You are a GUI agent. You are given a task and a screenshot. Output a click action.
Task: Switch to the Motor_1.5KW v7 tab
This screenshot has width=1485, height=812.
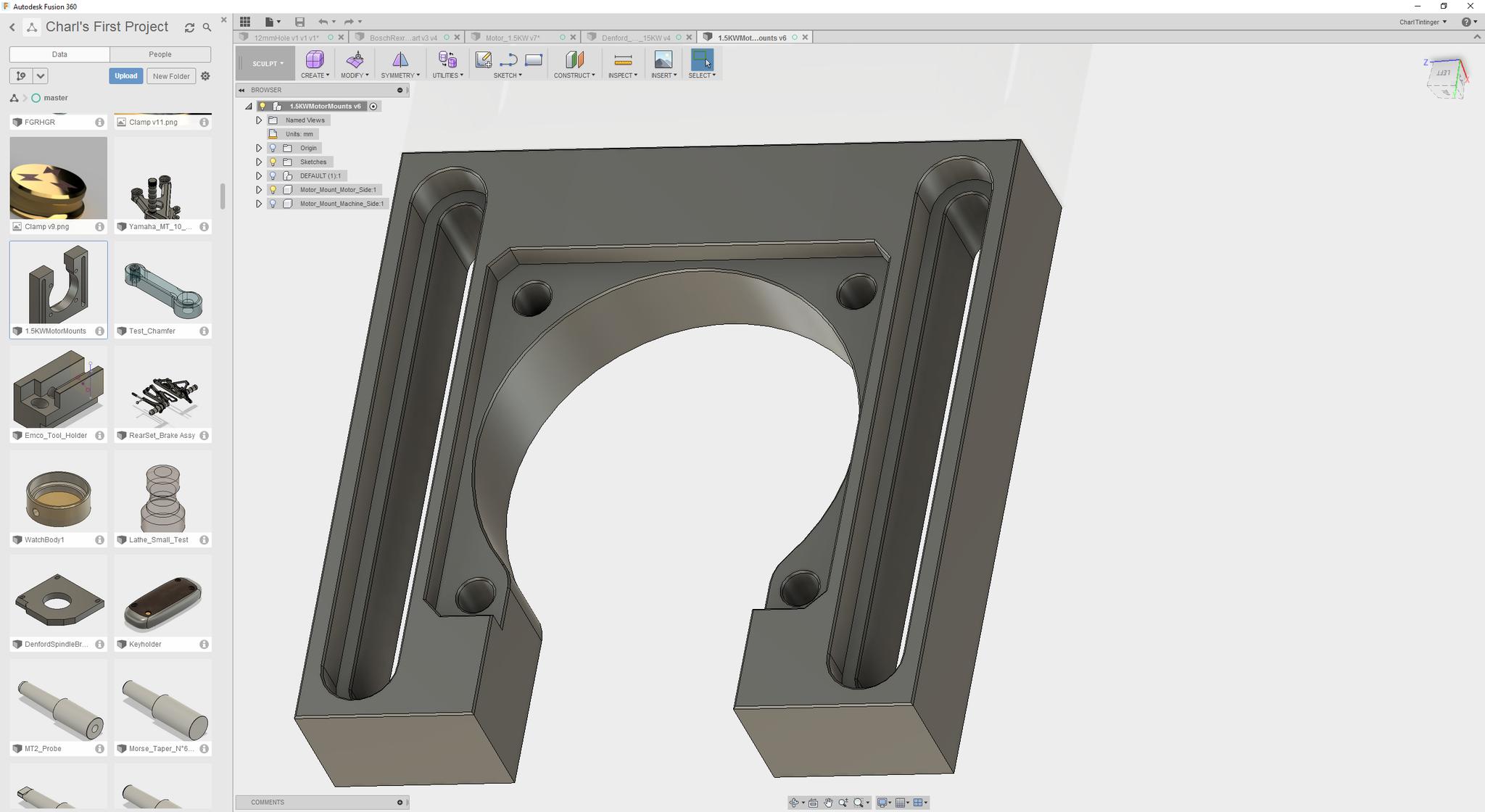[x=512, y=38]
